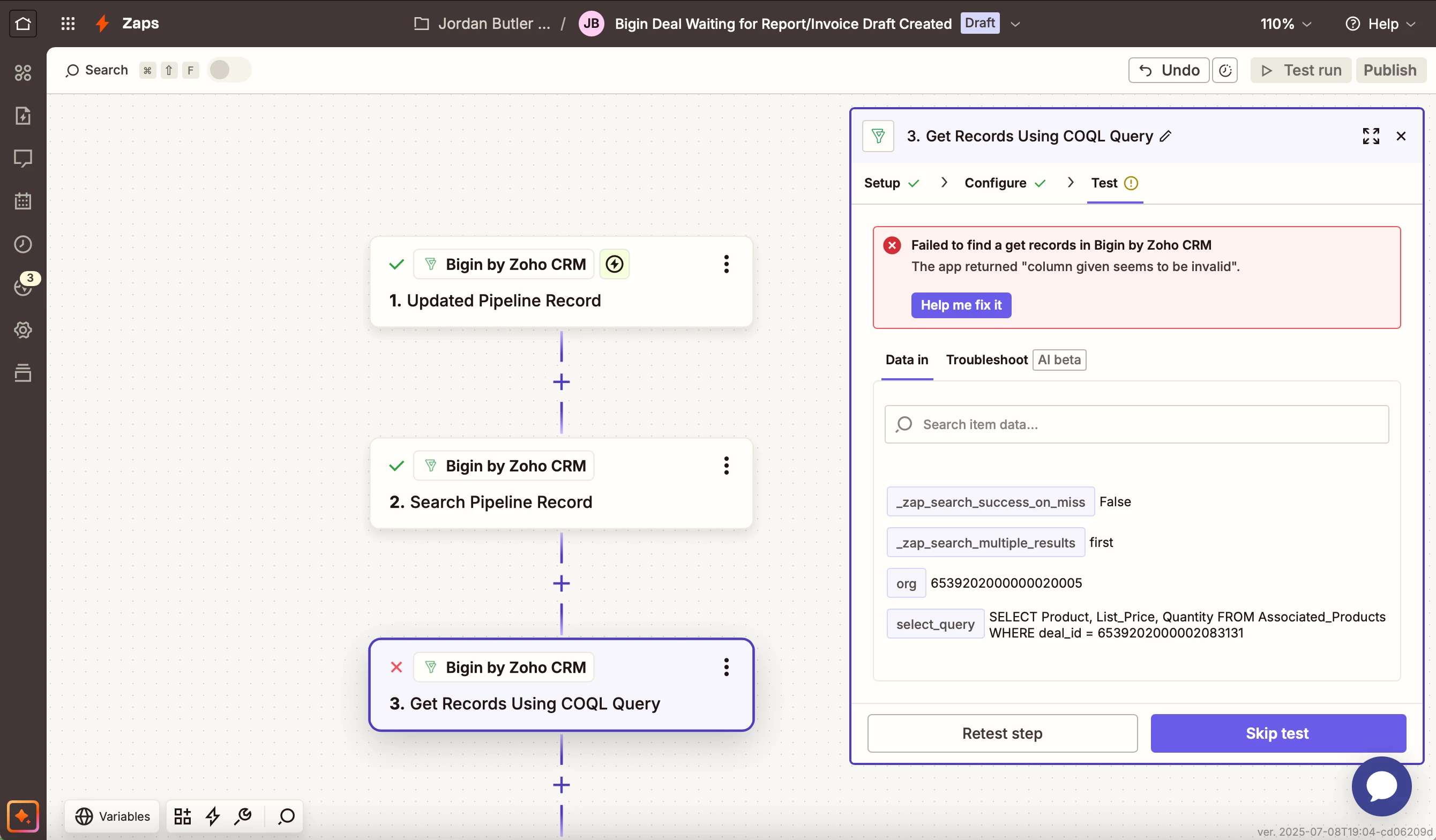Click the Undo button

pyautogui.click(x=1168, y=70)
